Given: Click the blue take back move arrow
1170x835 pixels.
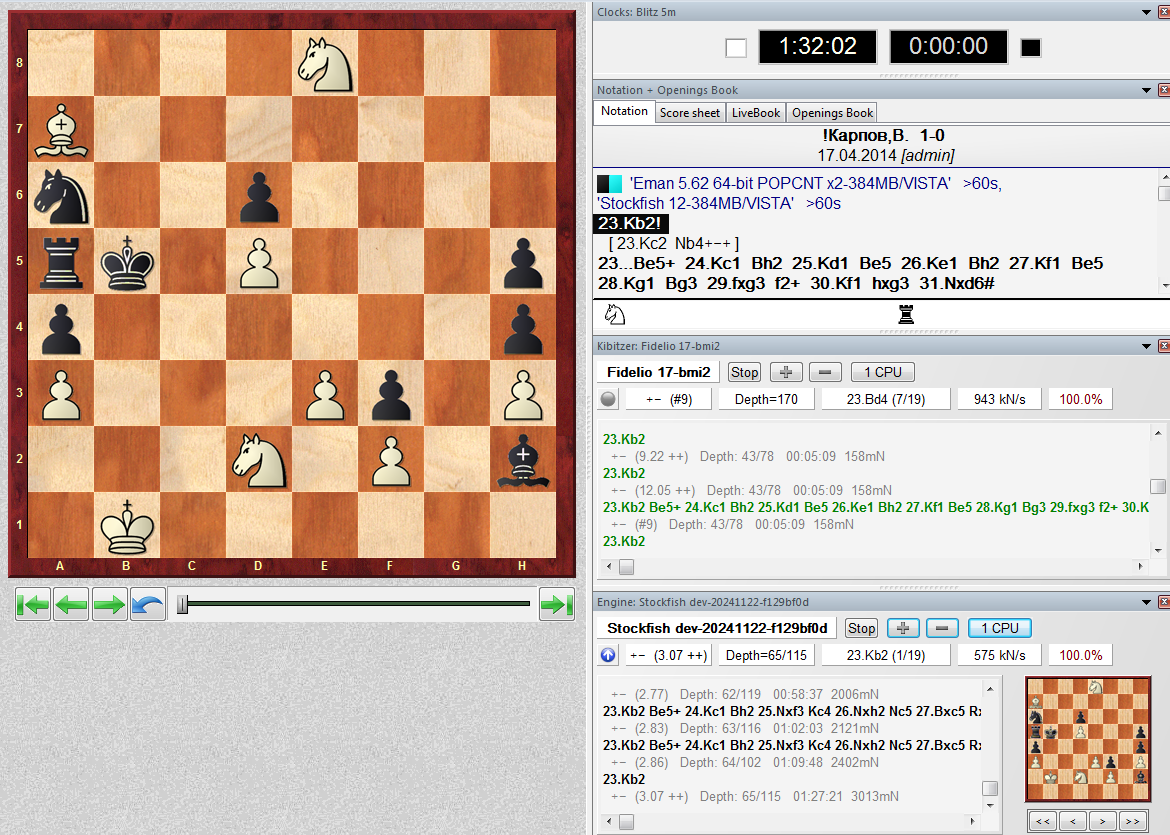Looking at the screenshot, I should [147, 605].
